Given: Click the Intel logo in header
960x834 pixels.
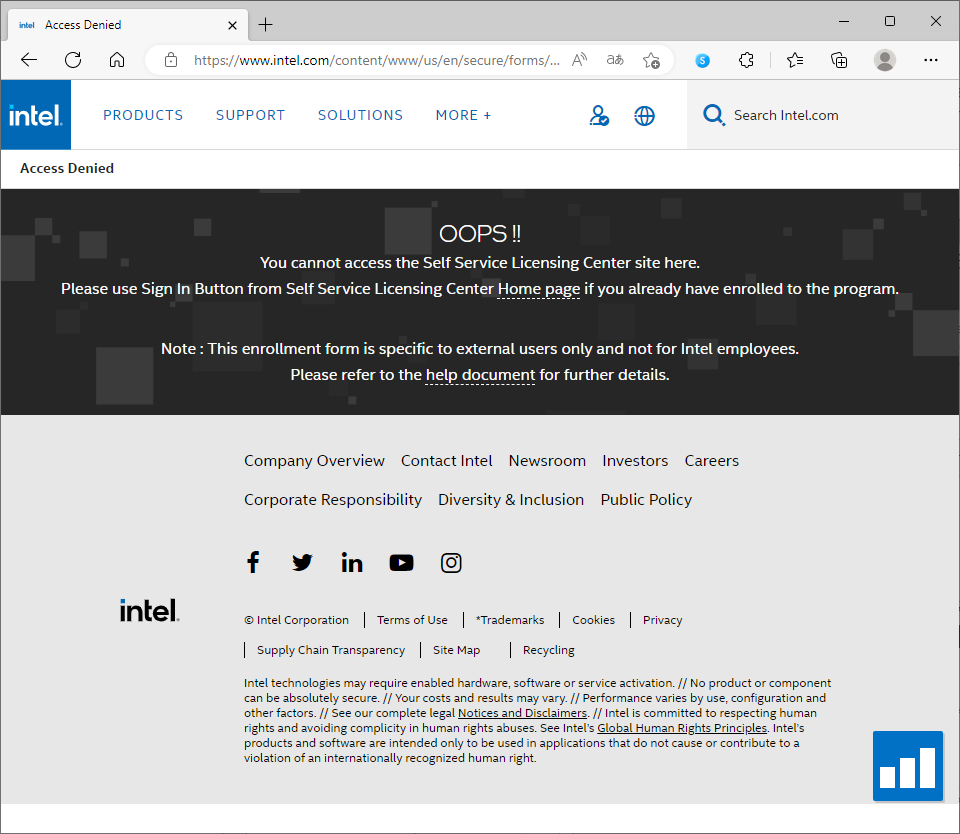Looking at the screenshot, I should [x=36, y=115].
